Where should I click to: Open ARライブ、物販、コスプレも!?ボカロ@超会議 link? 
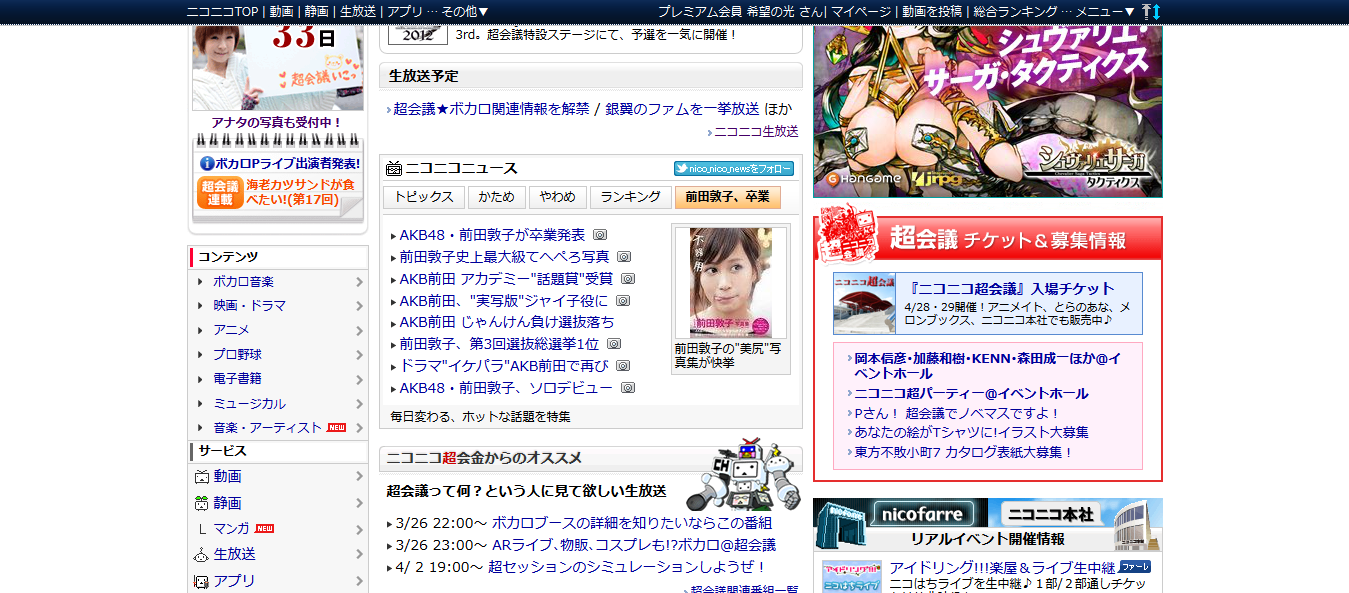634,545
